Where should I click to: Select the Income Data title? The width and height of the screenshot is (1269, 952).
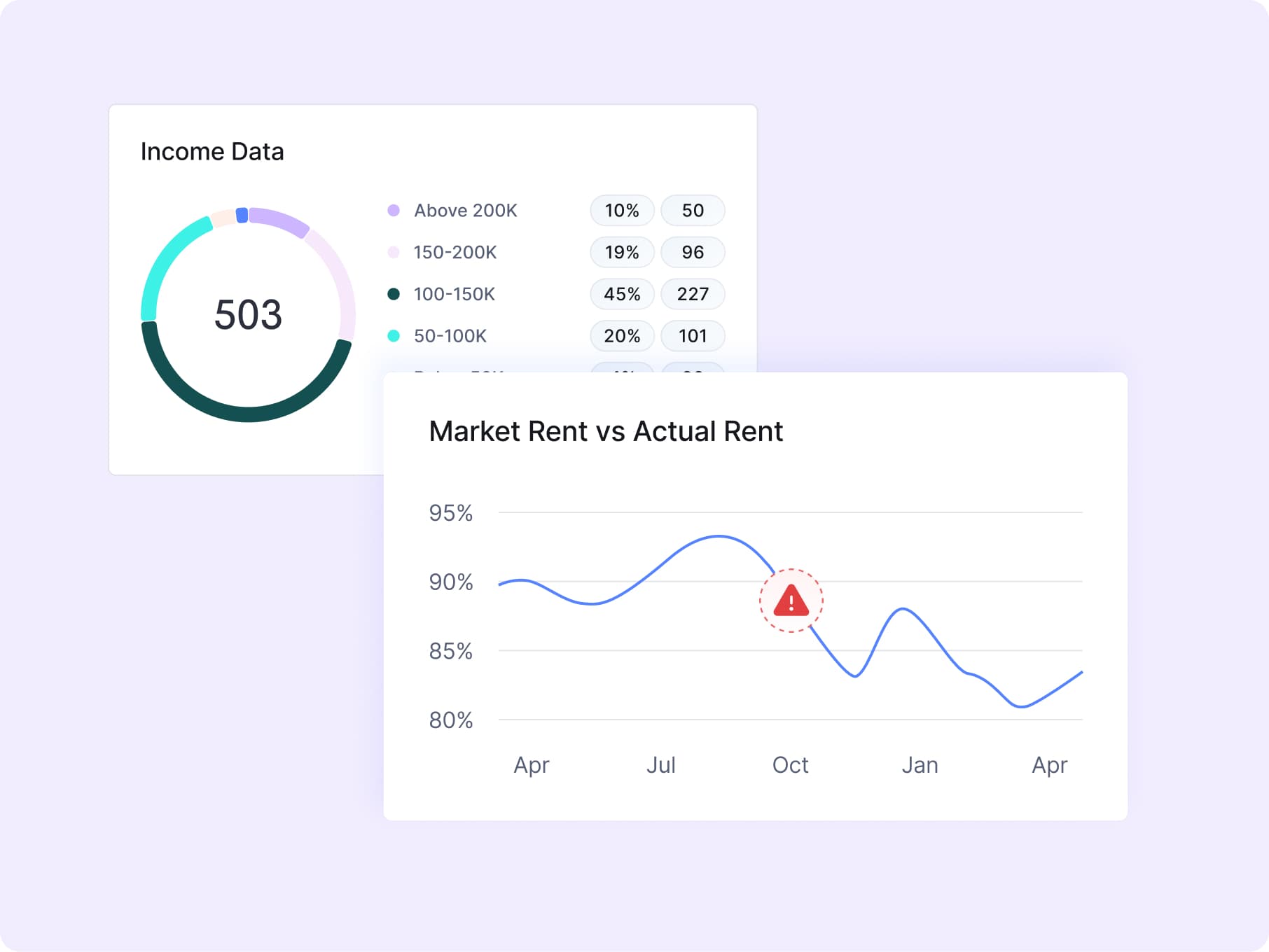pos(212,151)
